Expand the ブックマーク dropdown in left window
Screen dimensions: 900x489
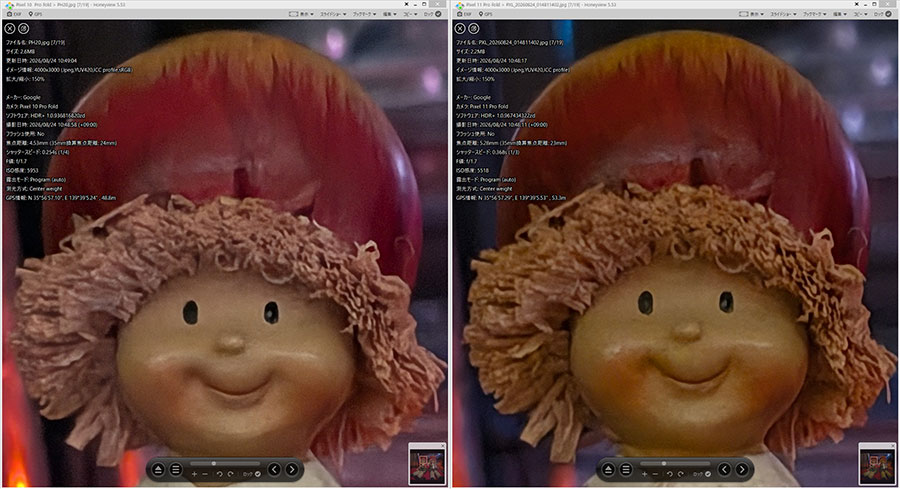coord(364,14)
